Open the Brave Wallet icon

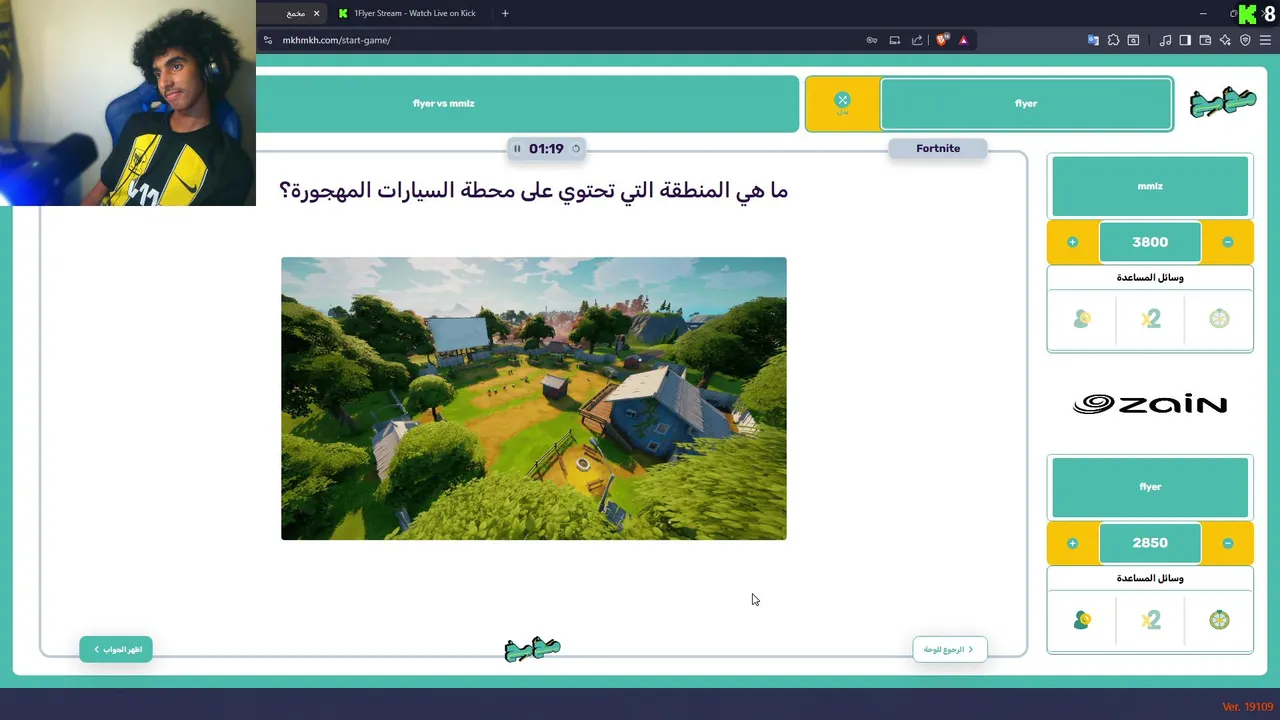tap(1205, 40)
